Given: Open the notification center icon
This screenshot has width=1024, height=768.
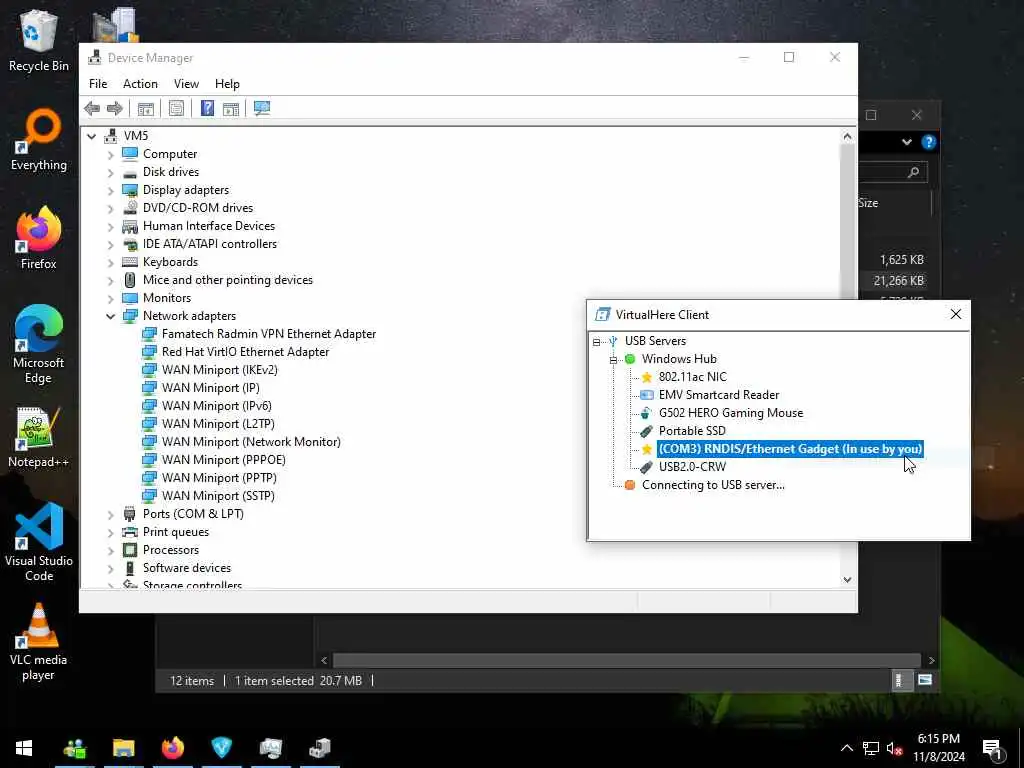Looking at the screenshot, I should click(993, 750).
